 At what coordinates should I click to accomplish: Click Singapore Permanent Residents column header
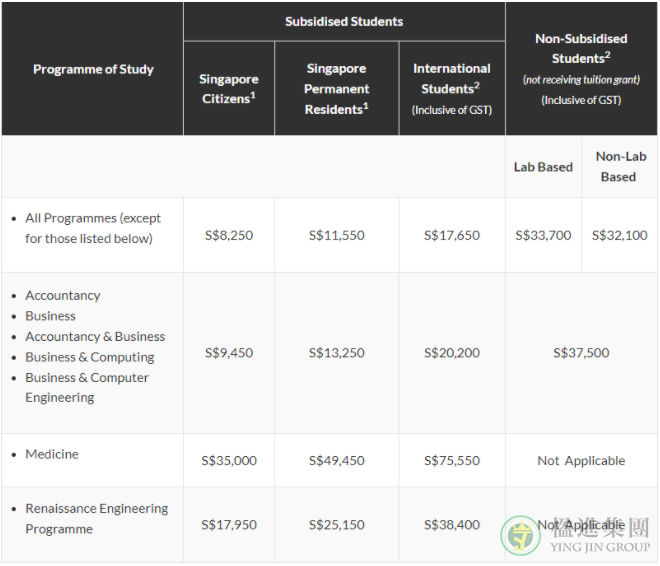click(336, 89)
